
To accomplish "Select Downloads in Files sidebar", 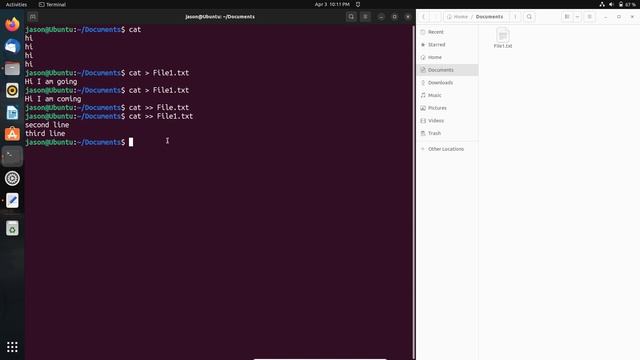I will 448,82.
